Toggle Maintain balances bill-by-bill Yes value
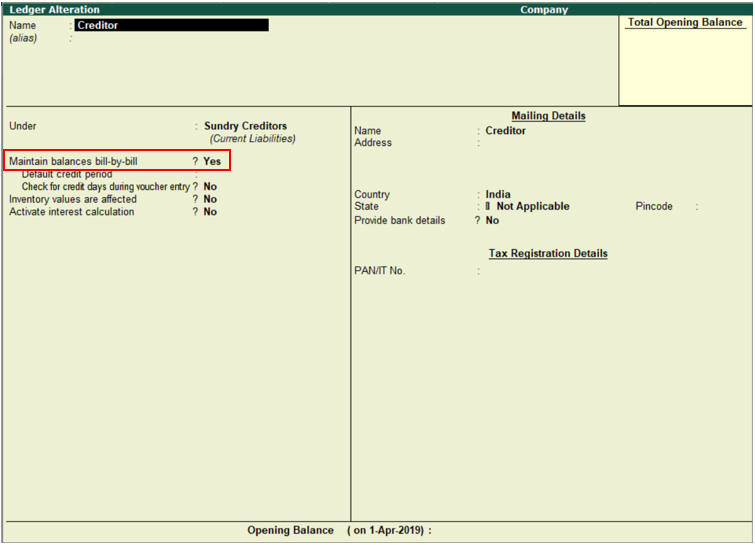Viewport: 755px width, 545px height. click(212, 161)
